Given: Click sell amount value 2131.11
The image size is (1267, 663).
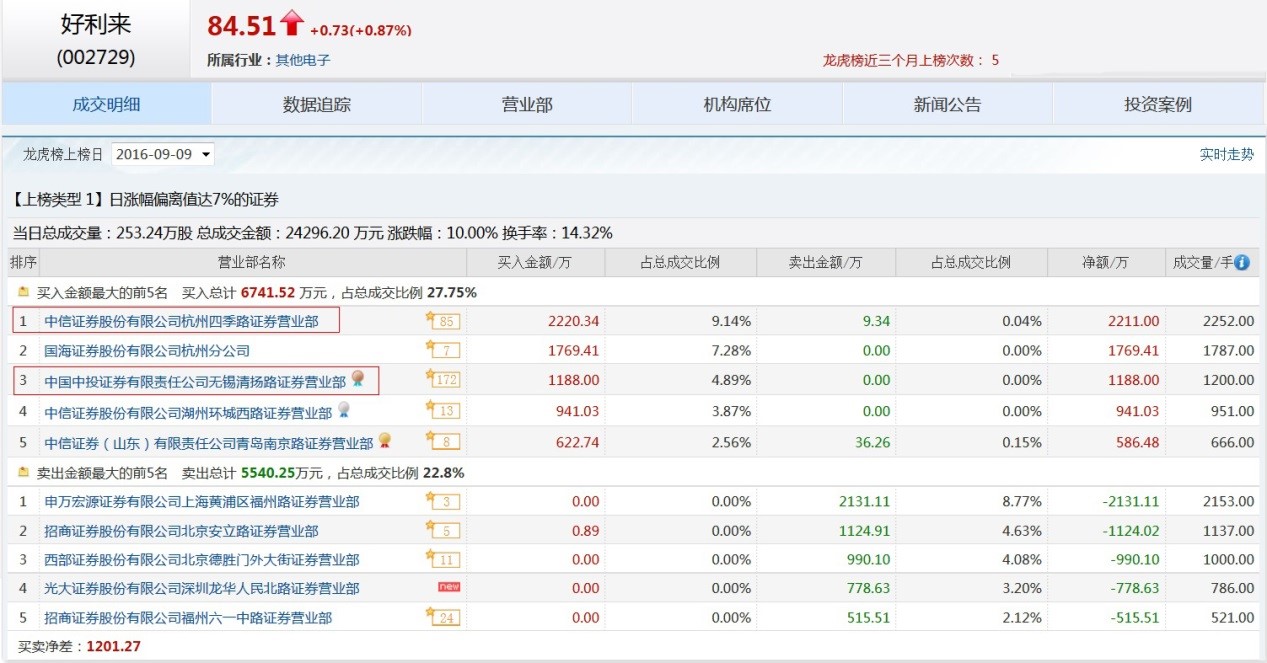Looking at the screenshot, I should (x=864, y=501).
